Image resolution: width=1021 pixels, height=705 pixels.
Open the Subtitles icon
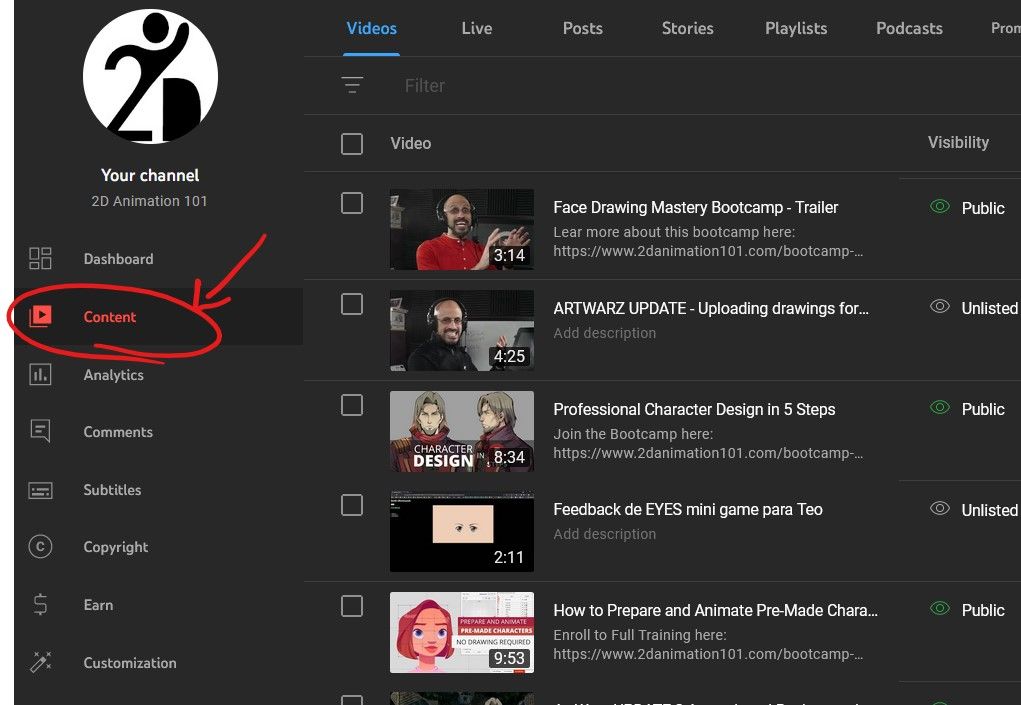click(x=40, y=490)
